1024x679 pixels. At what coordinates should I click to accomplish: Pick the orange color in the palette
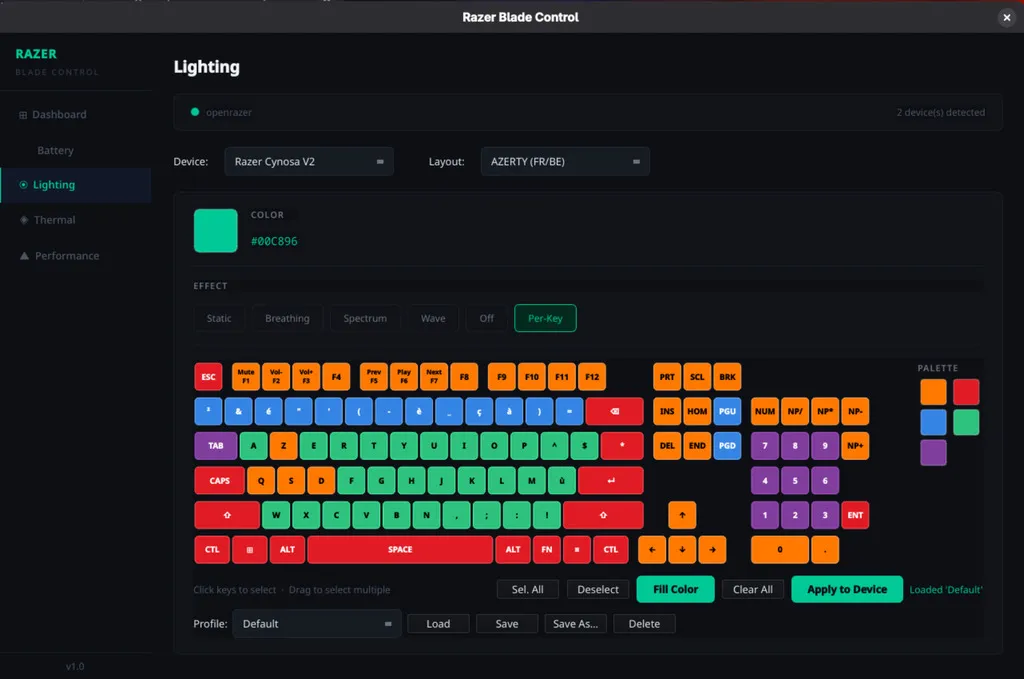tap(933, 392)
